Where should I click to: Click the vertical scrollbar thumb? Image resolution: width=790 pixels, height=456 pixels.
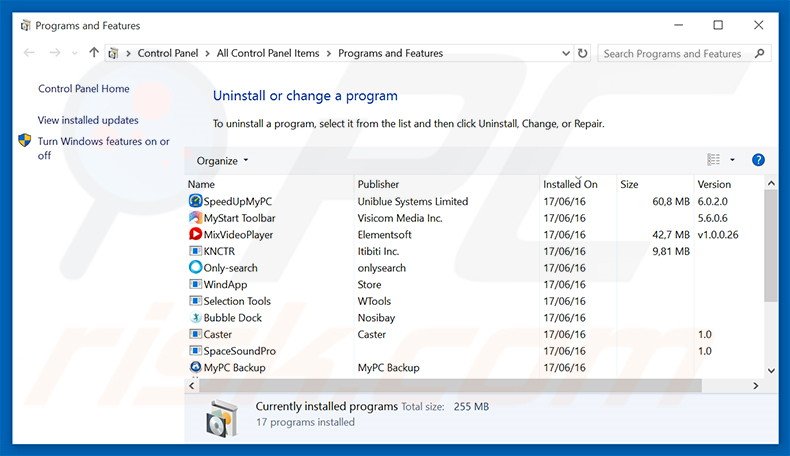771,246
